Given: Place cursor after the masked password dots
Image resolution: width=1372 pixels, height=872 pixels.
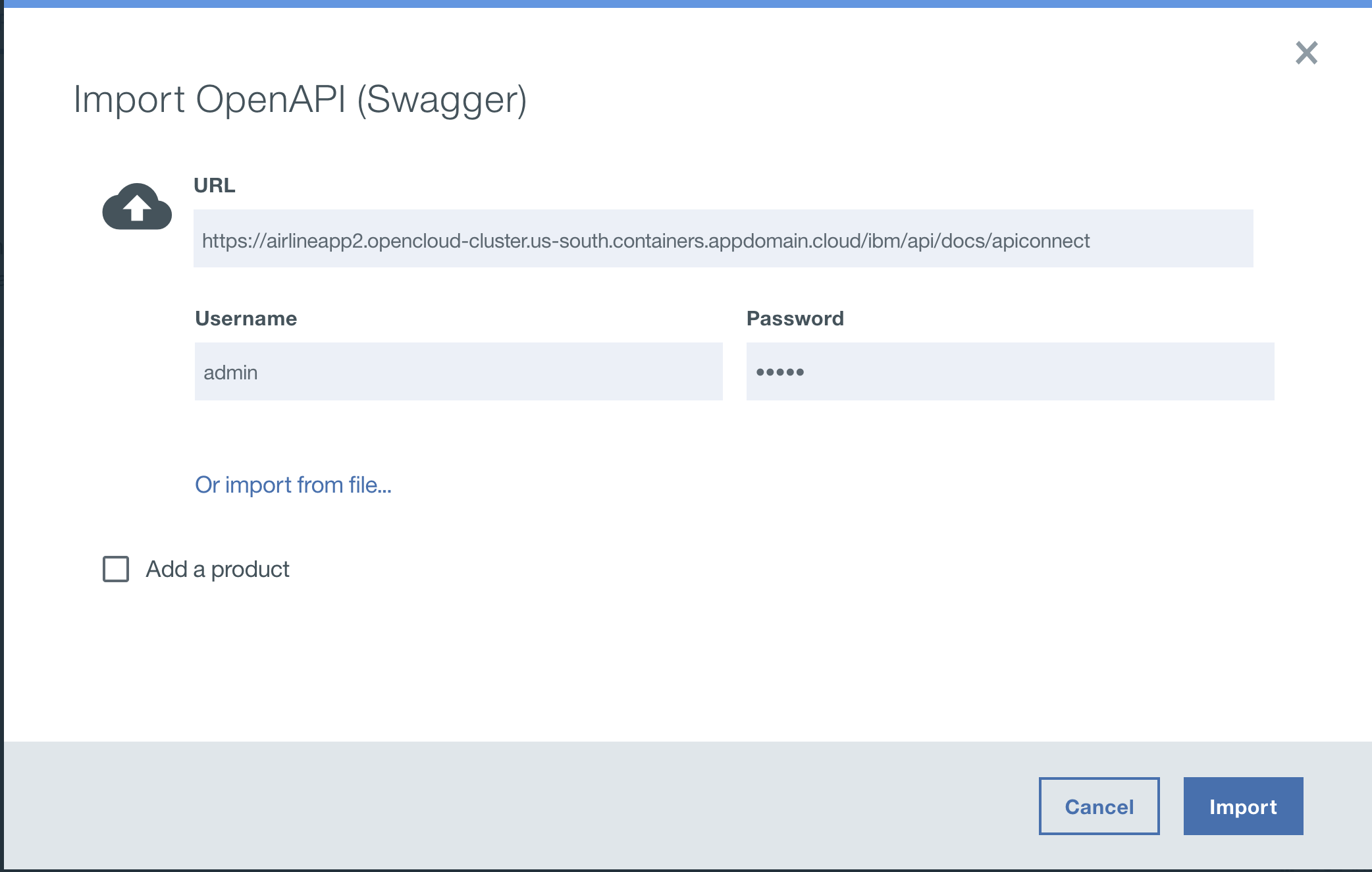Looking at the screenshot, I should (x=808, y=372).
